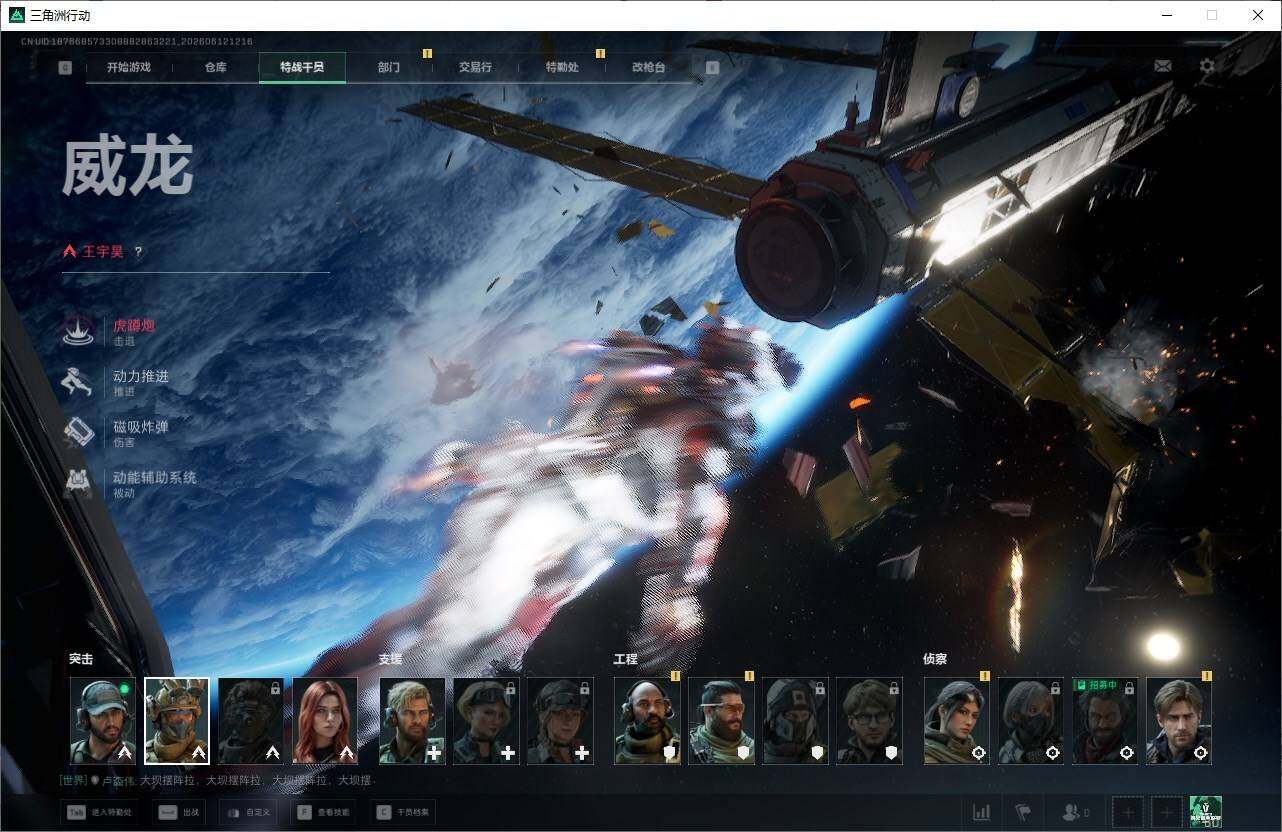Select the dark-haired woman recon operator portrait
The image size is (1282, 832).
(957, 721)
